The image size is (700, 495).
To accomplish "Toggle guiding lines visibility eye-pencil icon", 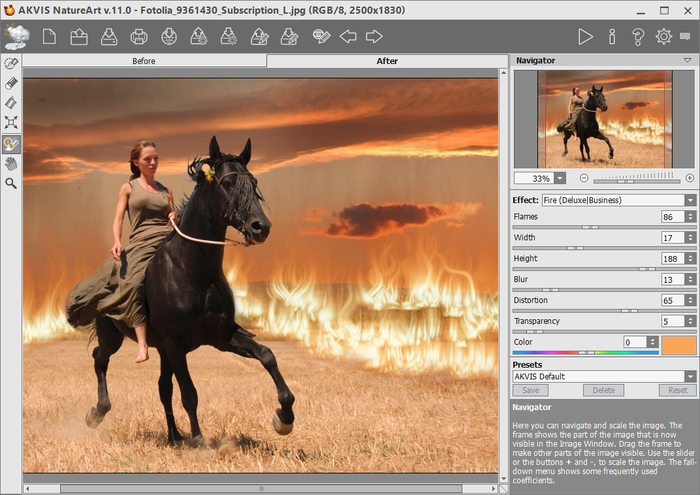I will (x=321, y=37).
